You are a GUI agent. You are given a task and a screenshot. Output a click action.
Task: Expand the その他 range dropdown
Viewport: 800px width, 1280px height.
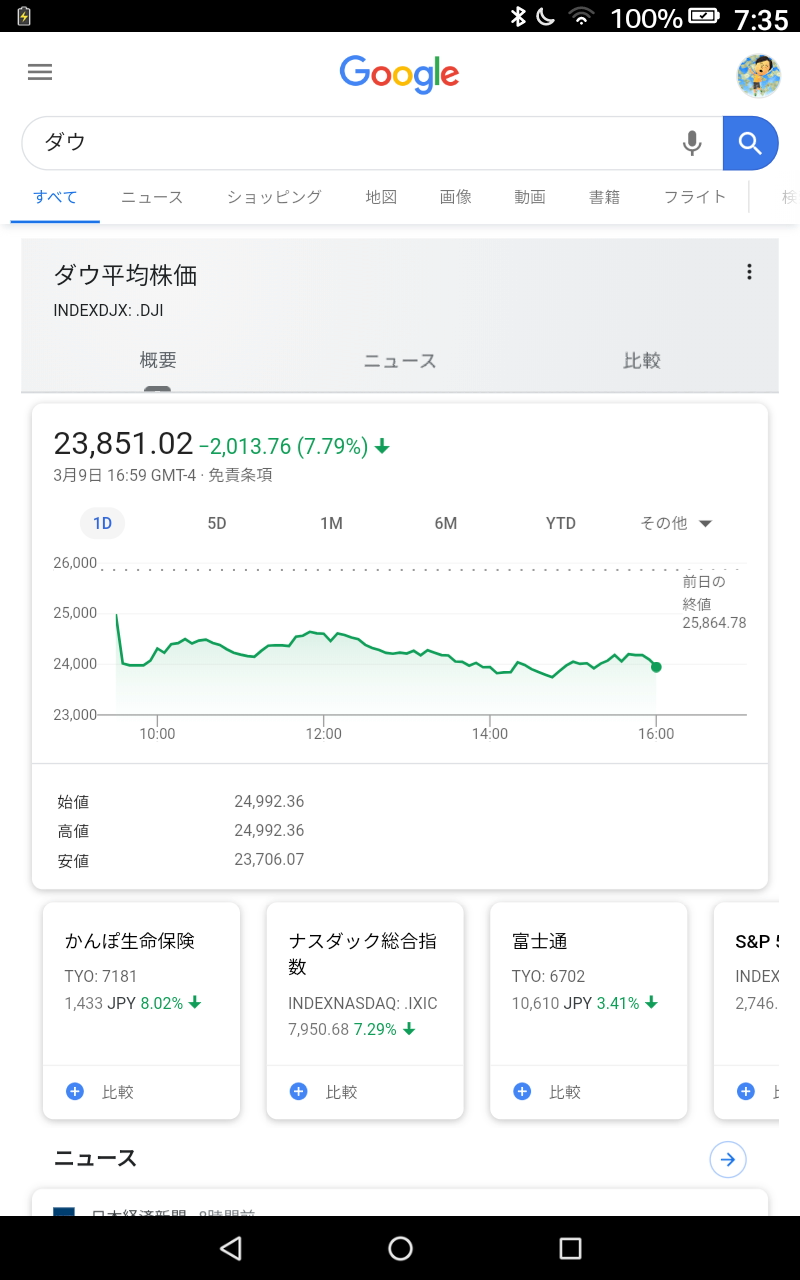click(x=676, y=523)
